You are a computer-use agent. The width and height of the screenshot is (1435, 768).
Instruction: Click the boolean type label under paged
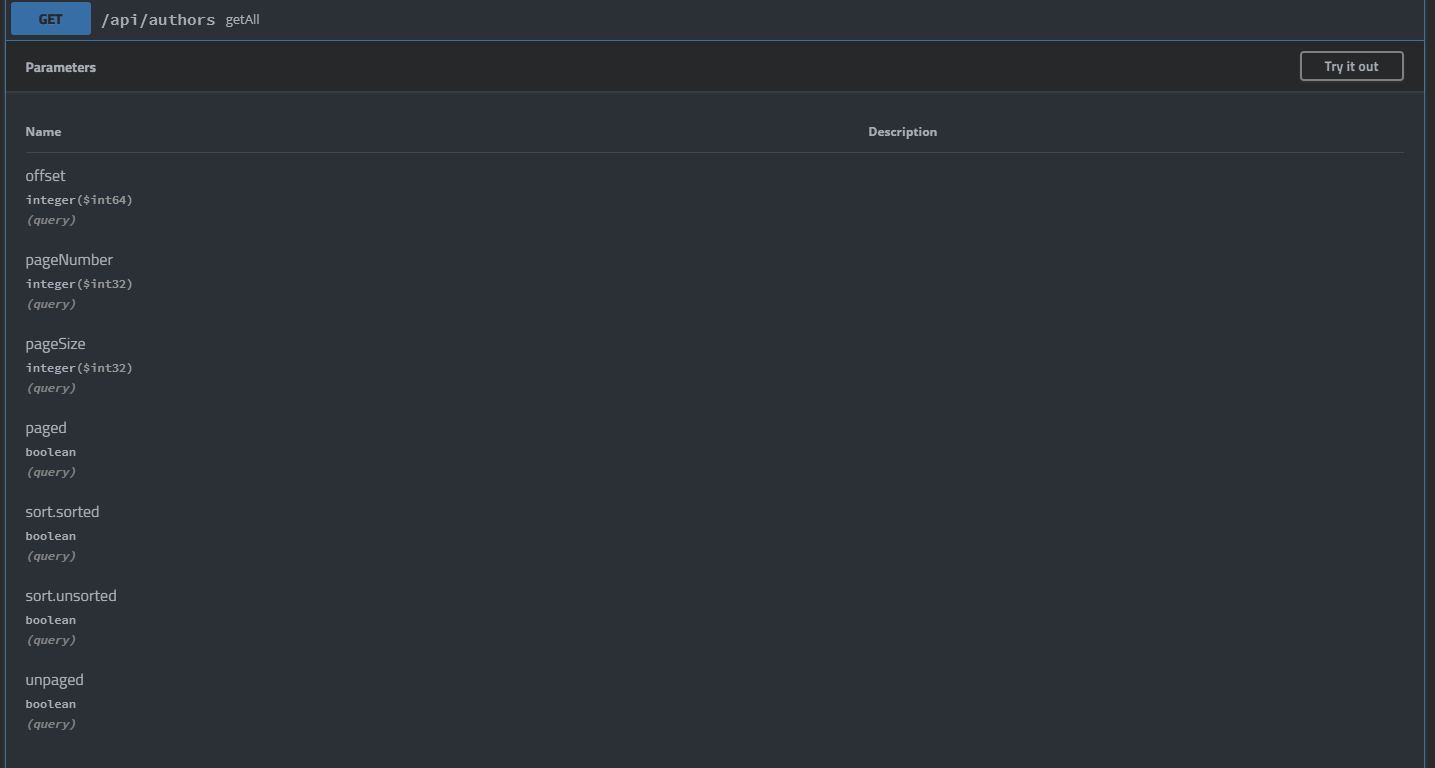pyautogui.click(x=50, y=451)
